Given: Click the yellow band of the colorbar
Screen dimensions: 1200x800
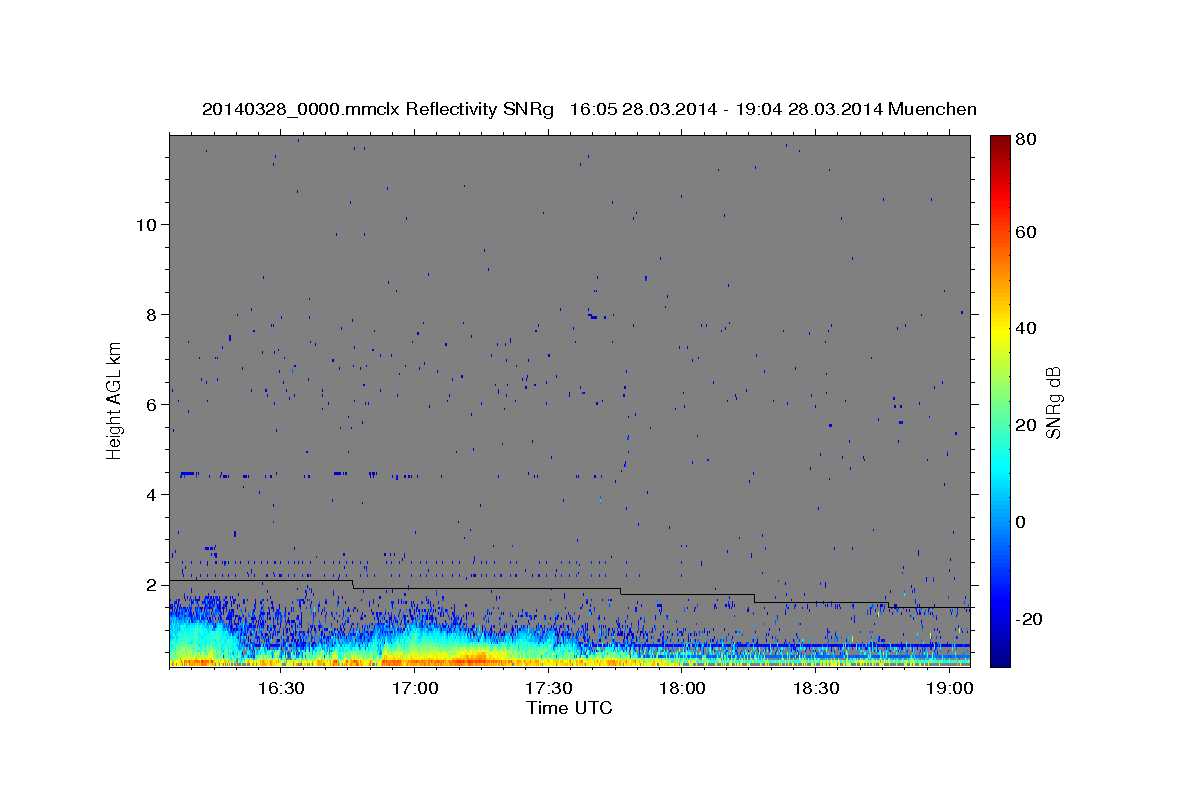Looking at the screenshot, I should [1000, 328].
